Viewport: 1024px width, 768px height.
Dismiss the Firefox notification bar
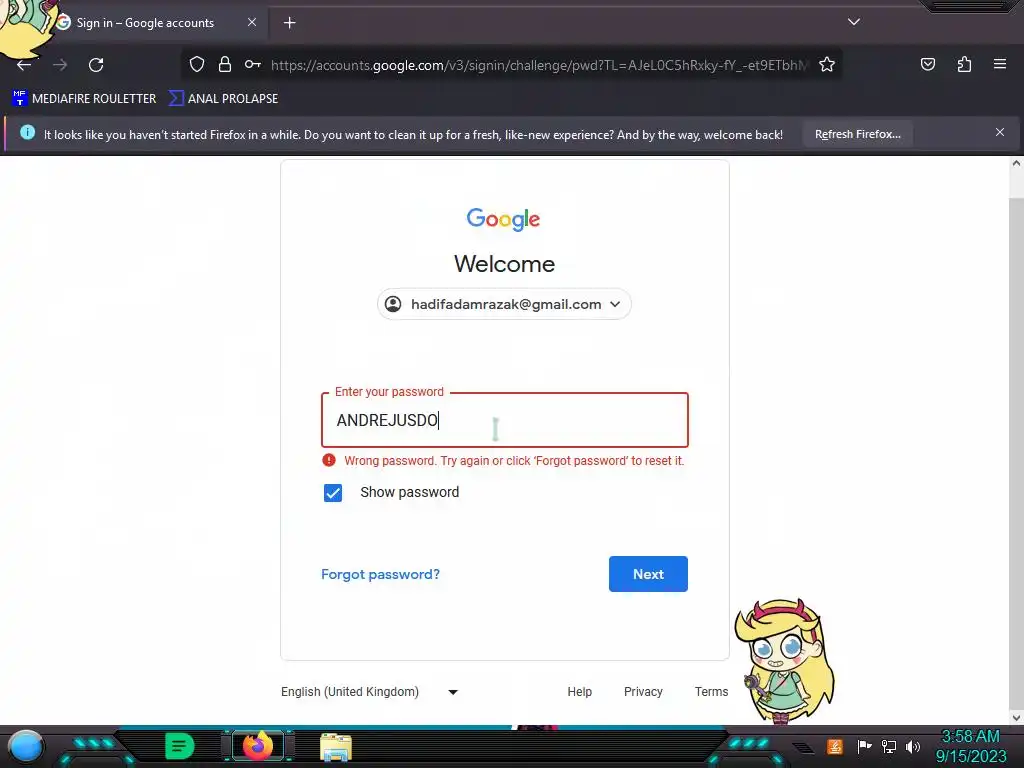(999, 133)
